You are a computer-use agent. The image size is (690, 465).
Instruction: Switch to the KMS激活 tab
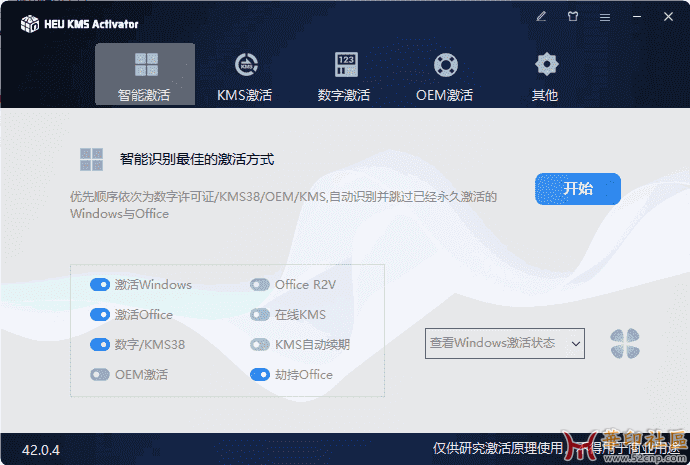coord(245,76)
